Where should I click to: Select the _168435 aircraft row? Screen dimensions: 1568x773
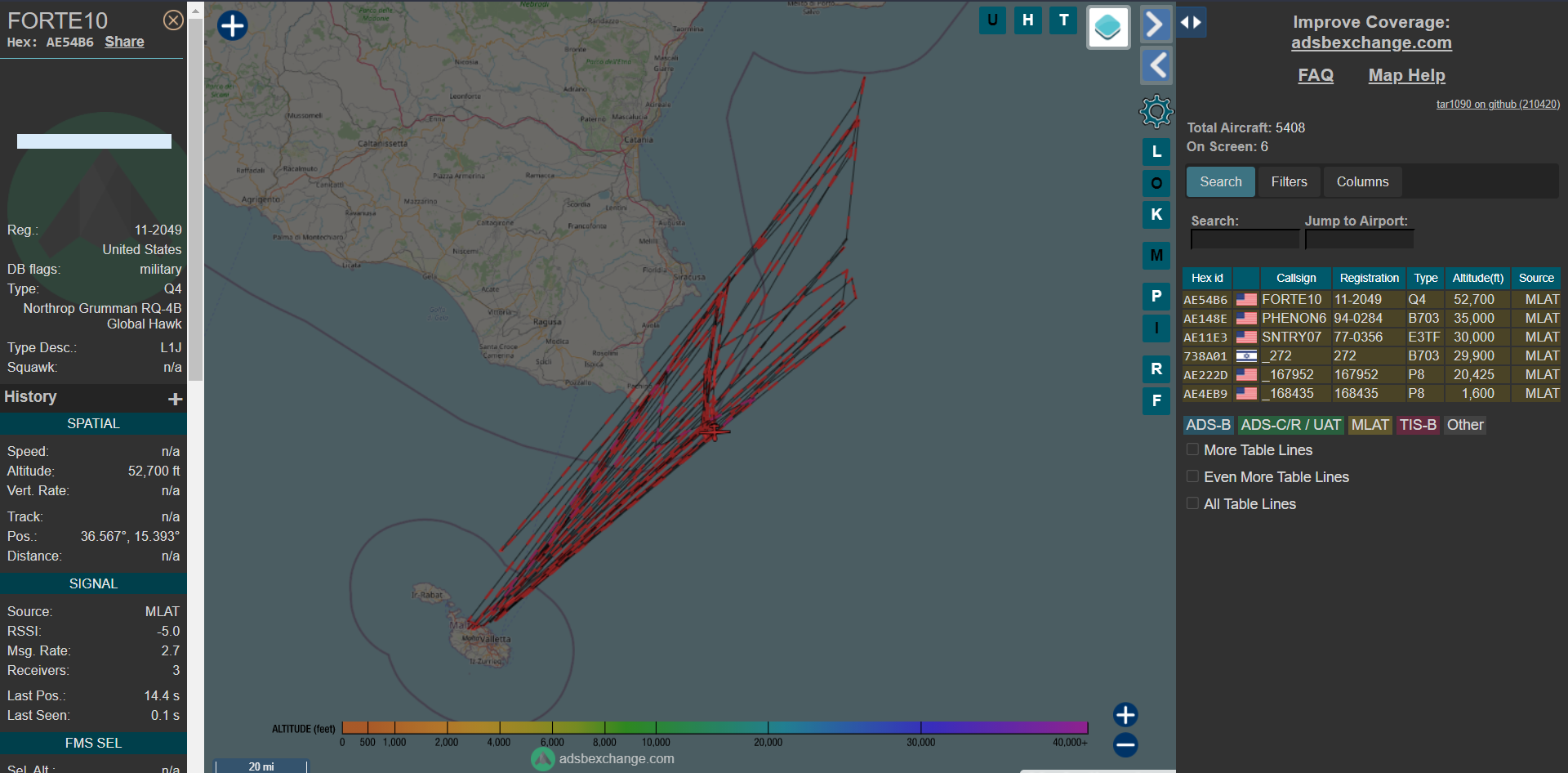tap(1371, 394)
